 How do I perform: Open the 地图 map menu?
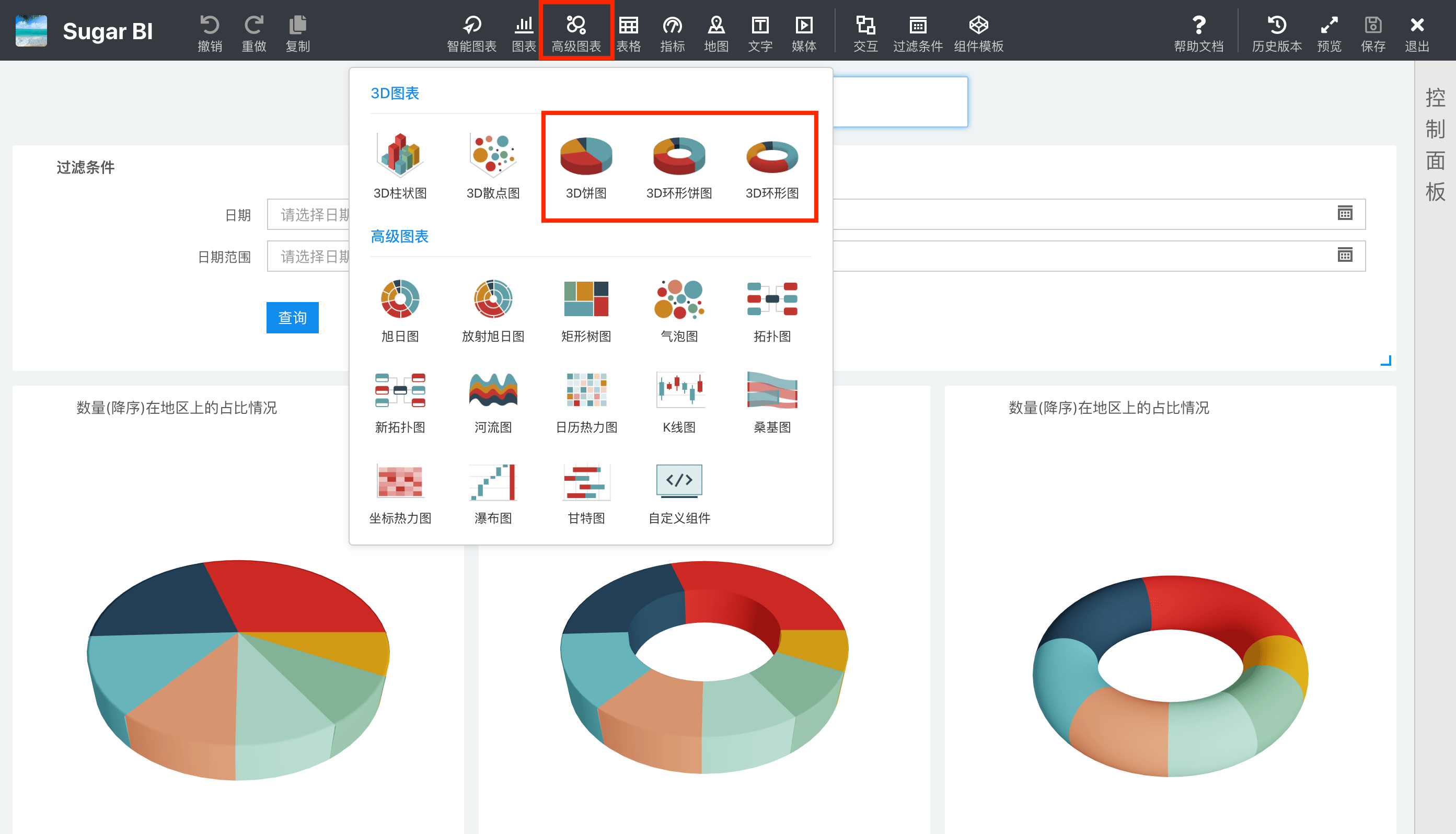716,33
